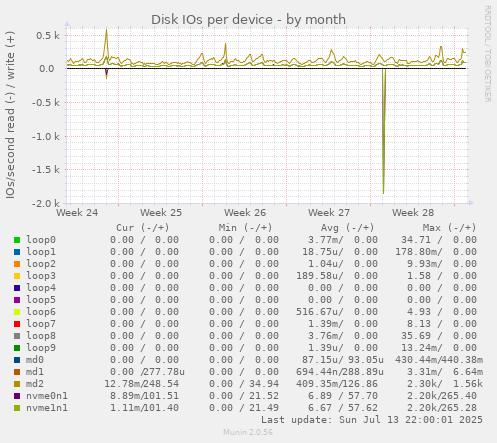Screen dimensions: 497x443
Task: Click the md2 max value 2.30k/ 1.56k
Action: click(445, 384)
